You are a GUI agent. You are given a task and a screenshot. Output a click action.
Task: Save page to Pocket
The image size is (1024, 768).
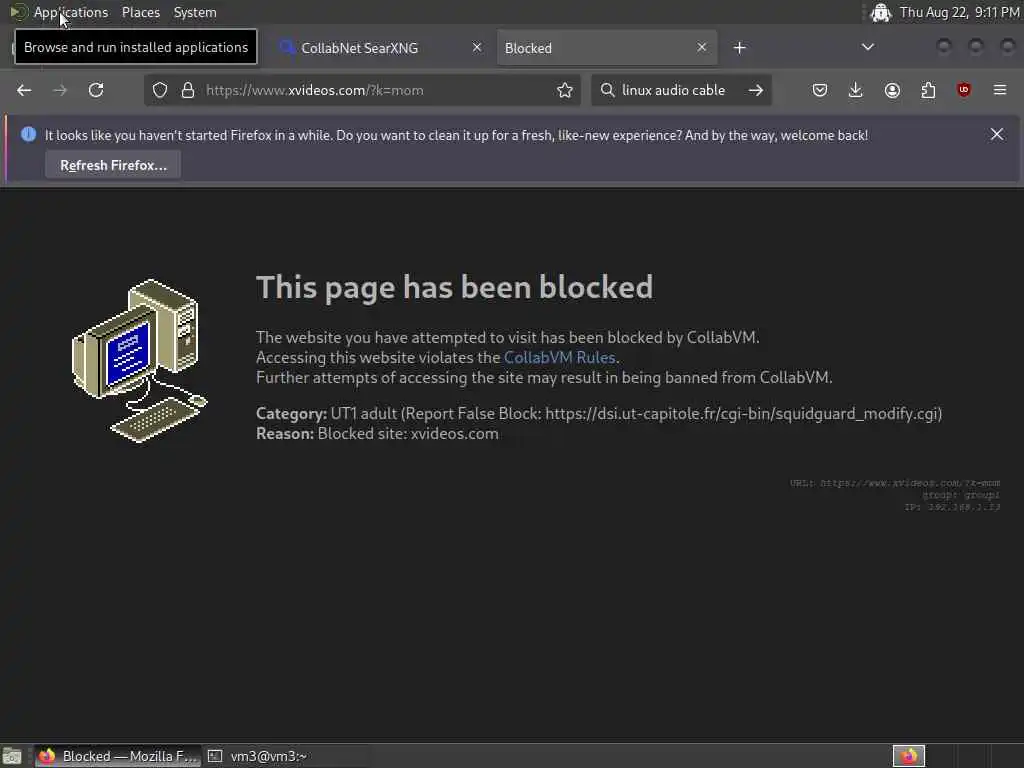click(x=820, y=90)
